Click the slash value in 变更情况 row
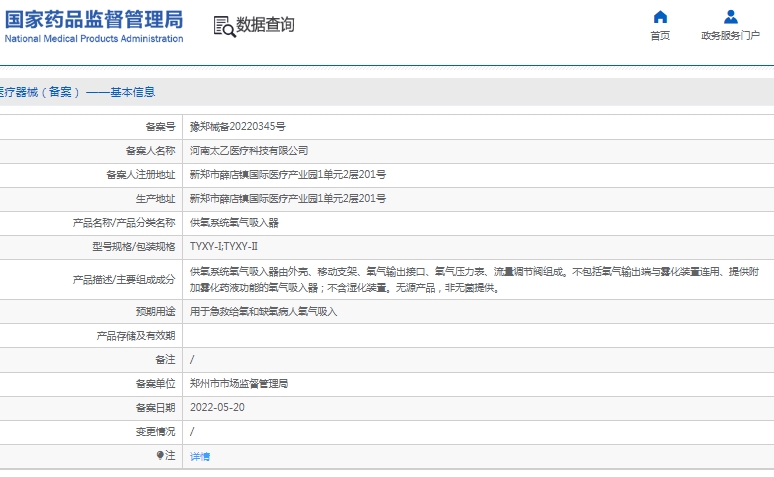Viewport: 774px width, 477px height. [x=192, y=432]
